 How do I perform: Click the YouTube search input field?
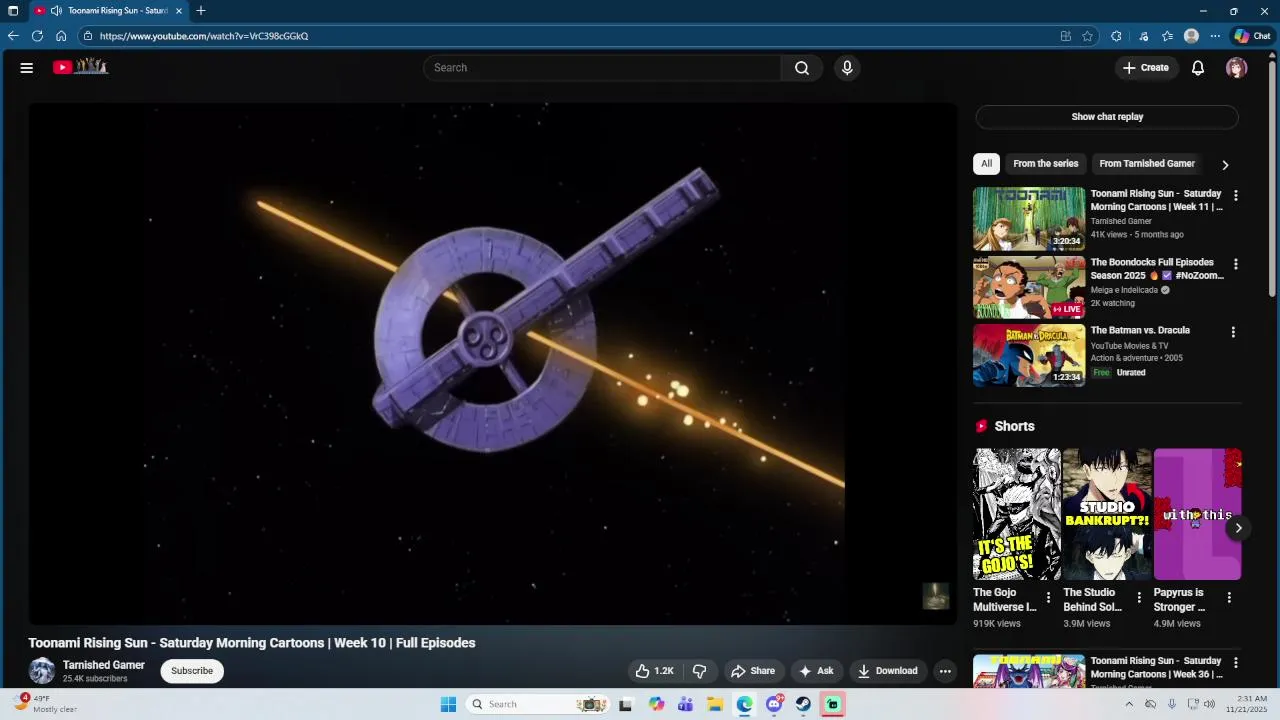pyautogui.click(x=603, y=68)
